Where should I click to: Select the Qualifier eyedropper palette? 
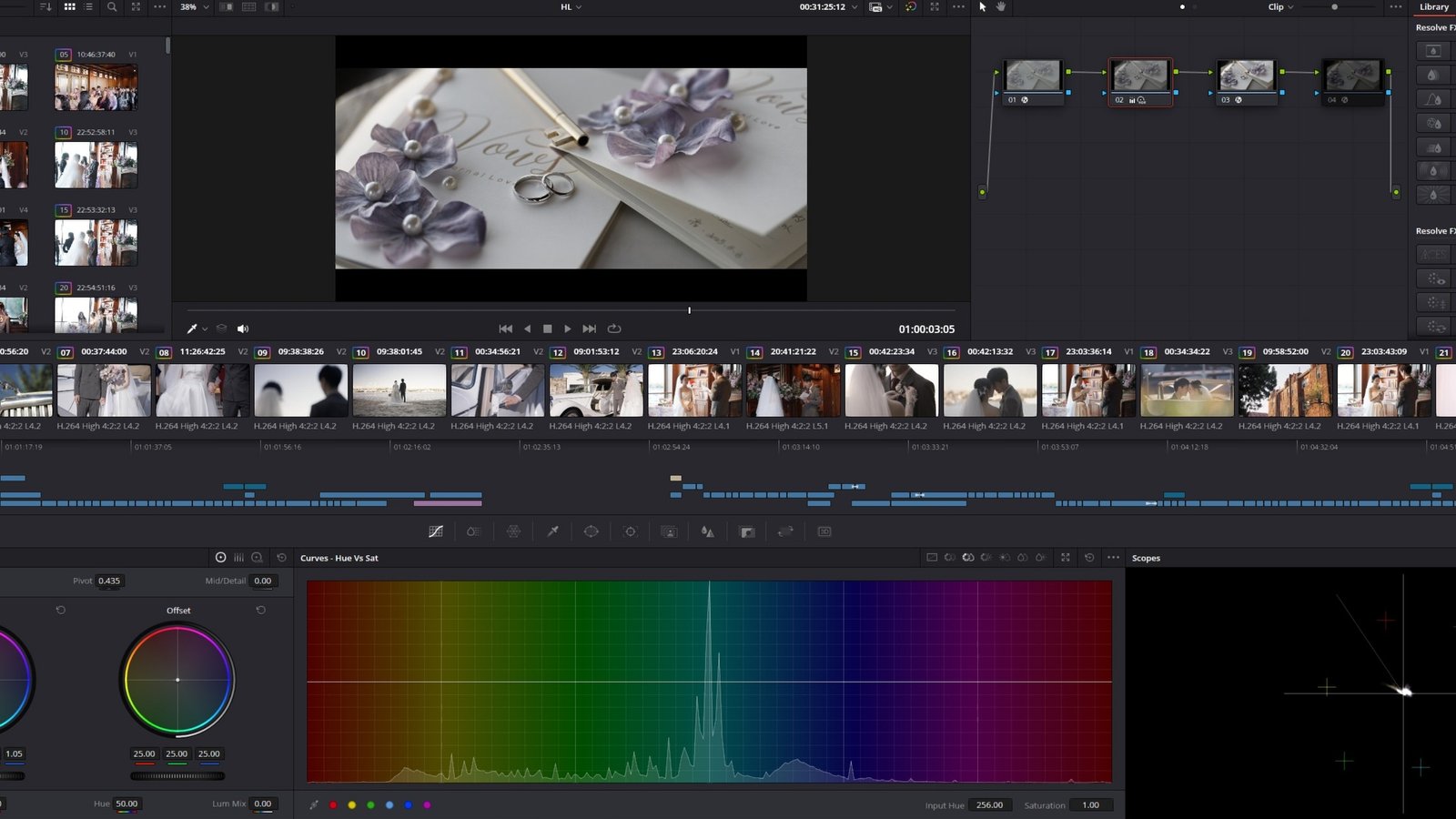[552, 531]
